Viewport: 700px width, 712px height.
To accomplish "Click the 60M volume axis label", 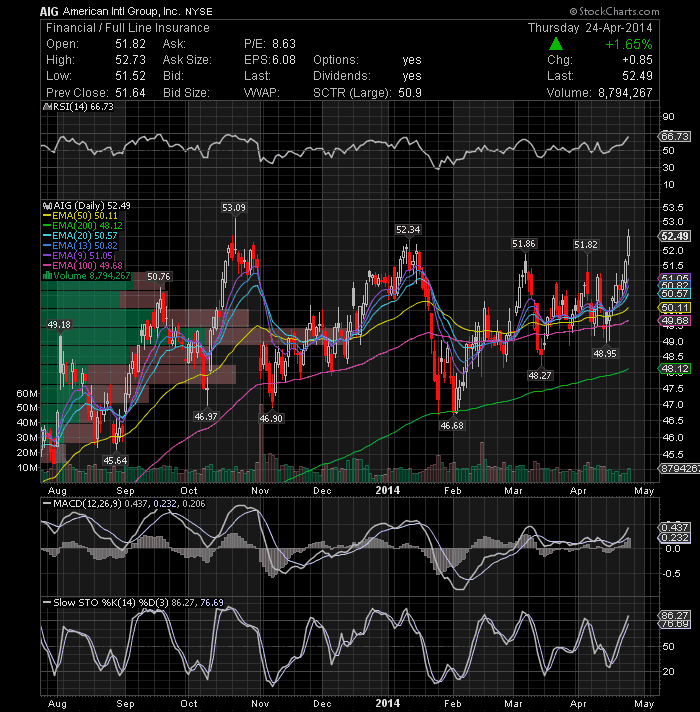I will point(27,394).
